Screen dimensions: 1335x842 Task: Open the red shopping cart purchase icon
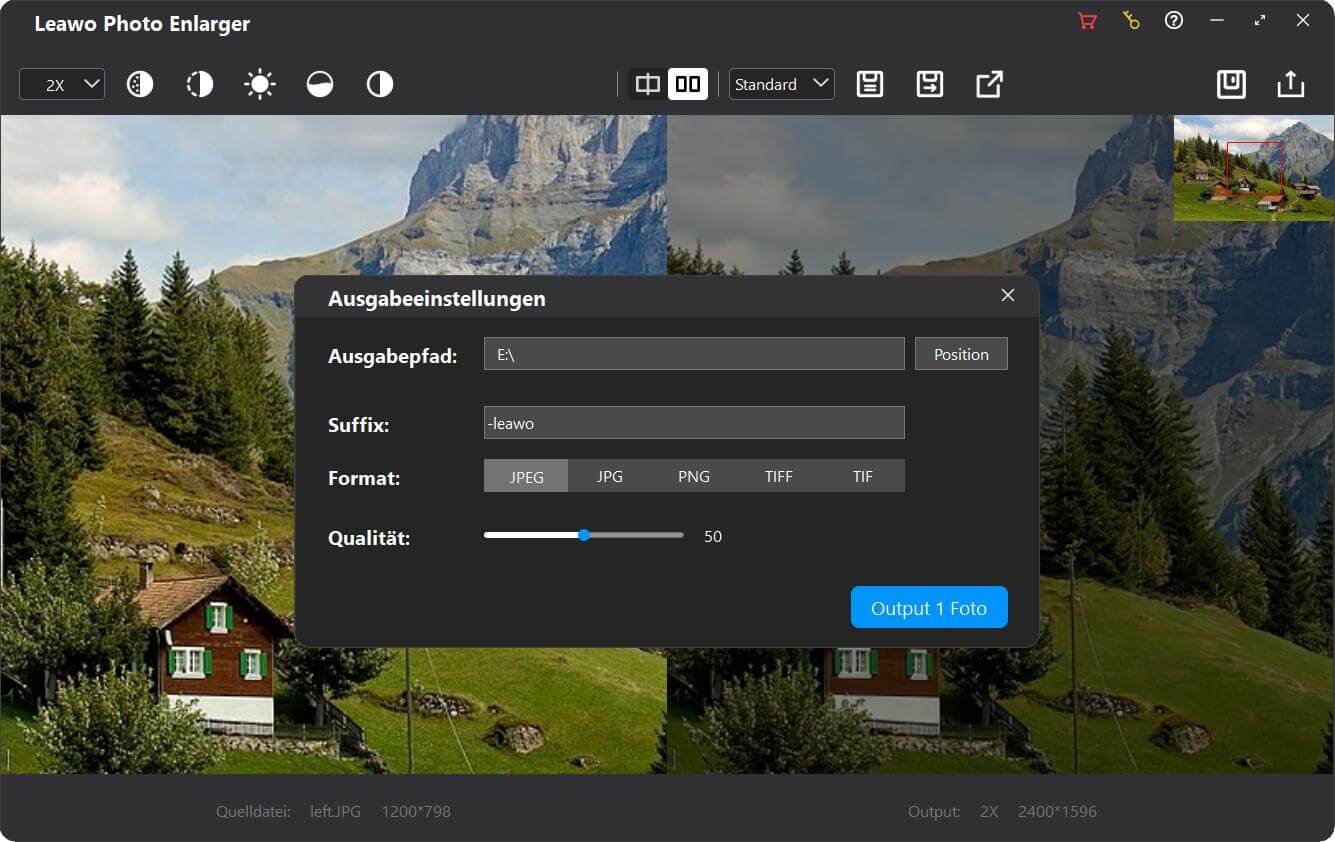click(x=1087, y=21)
